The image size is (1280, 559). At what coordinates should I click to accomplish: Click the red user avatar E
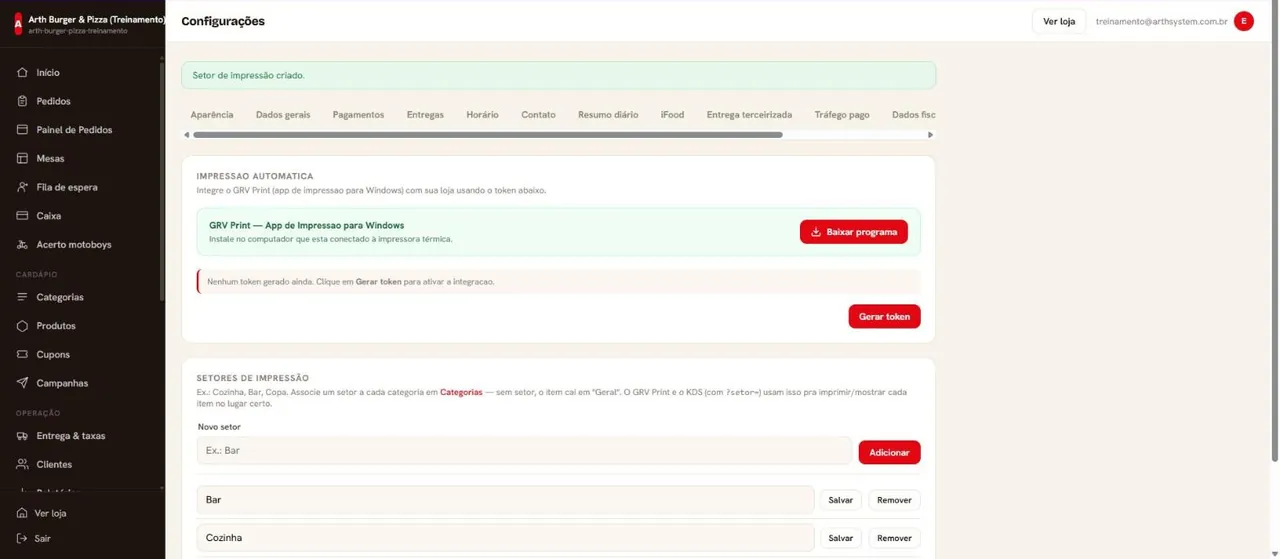[1244, 21]
